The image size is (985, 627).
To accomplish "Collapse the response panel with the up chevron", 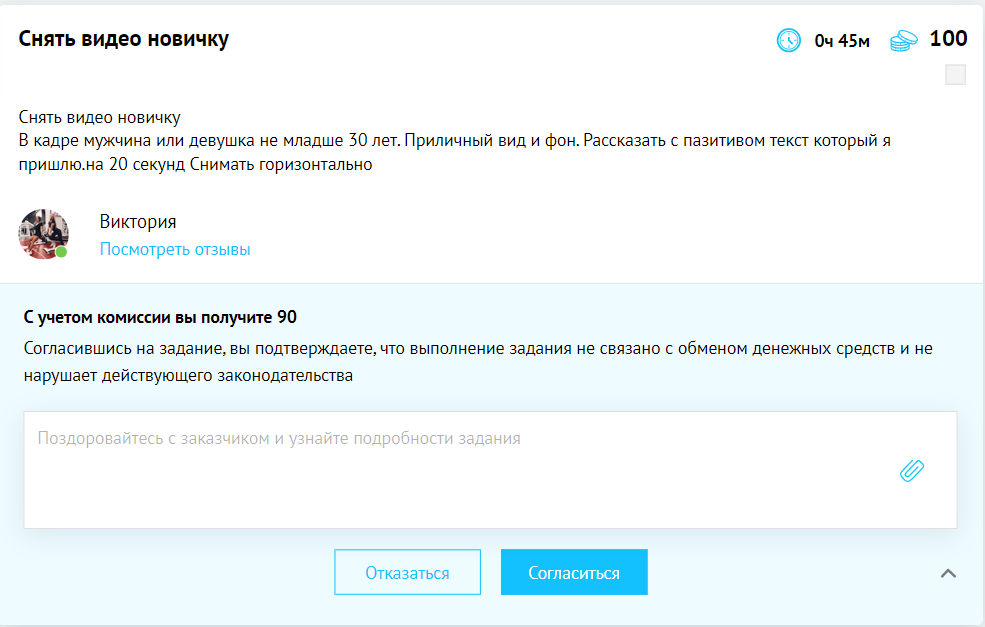I will pyautogui.click(x=948, y=573).
